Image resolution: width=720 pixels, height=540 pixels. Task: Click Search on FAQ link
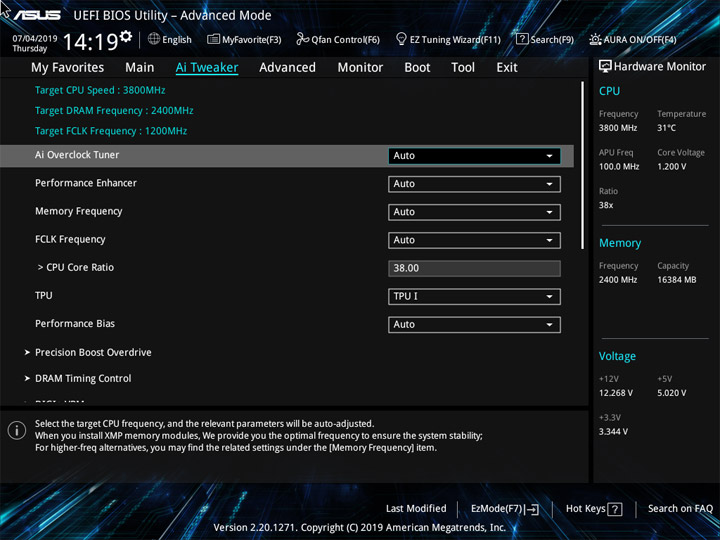680,508
